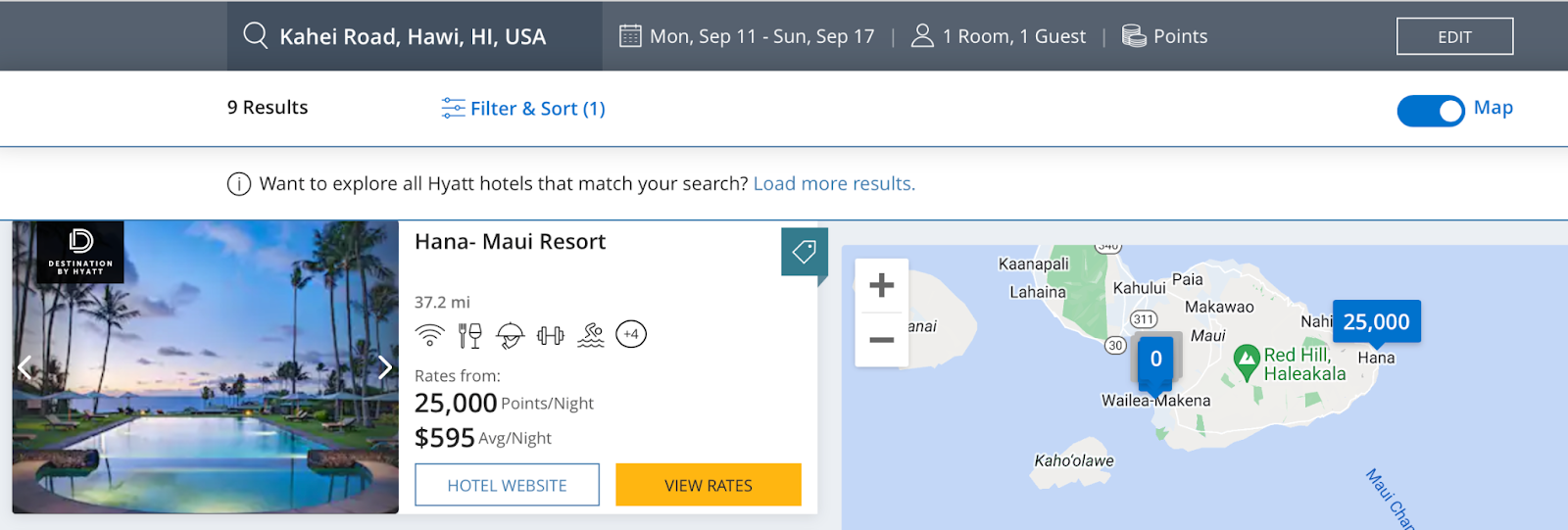Turn off the Map toggle
The image size is (1568, 530).
coord(1430,111)
